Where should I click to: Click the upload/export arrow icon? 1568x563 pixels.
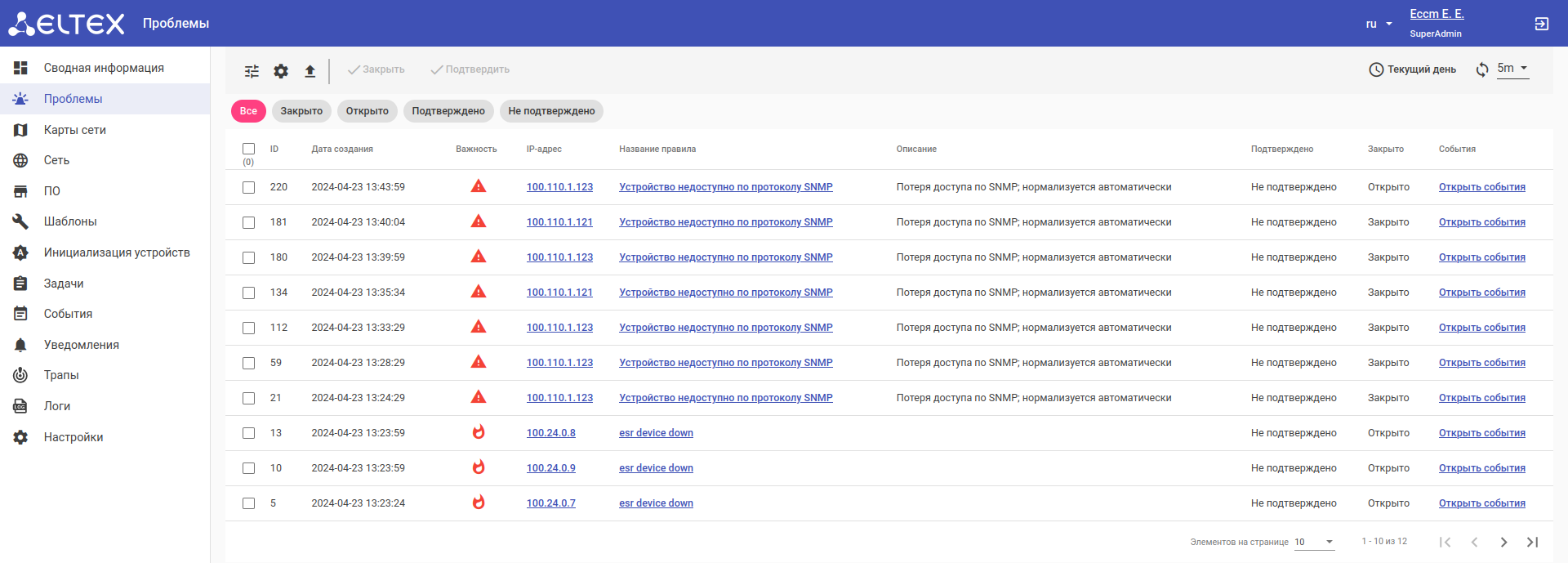[x=310, y=71]
